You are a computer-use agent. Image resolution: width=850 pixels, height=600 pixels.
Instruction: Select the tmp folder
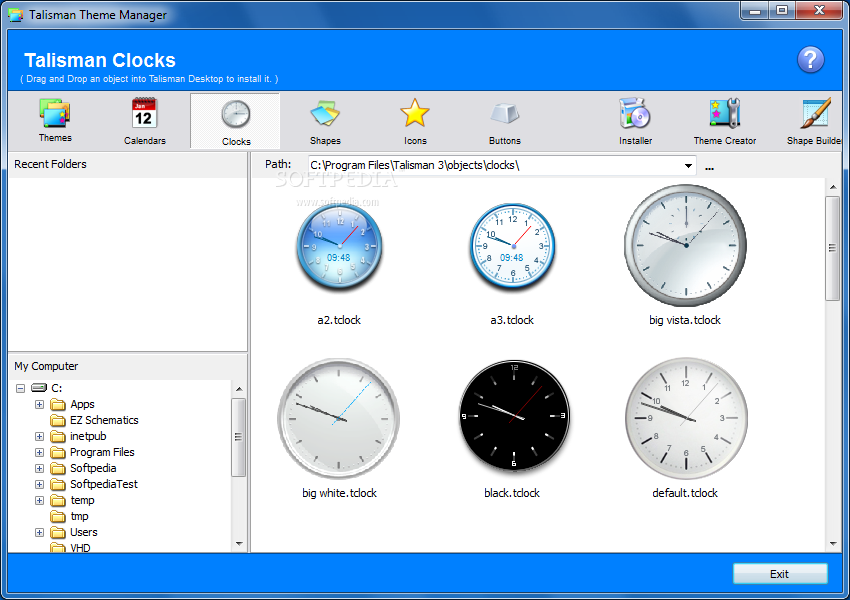tap(79, 516)
